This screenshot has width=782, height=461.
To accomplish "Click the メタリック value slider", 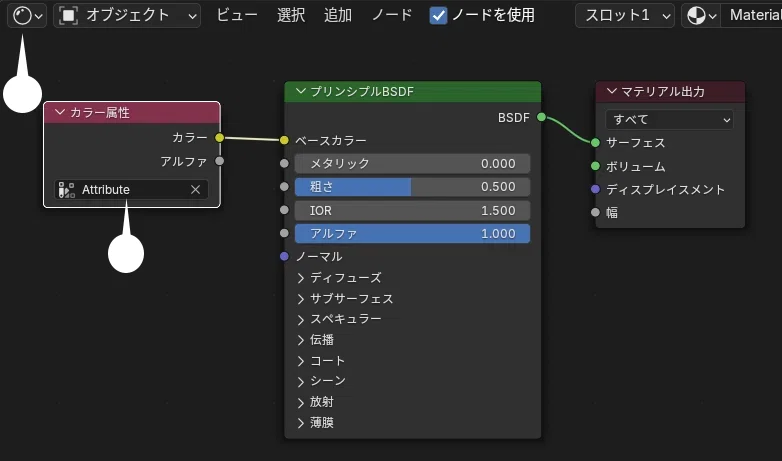I will pos(412,164).
